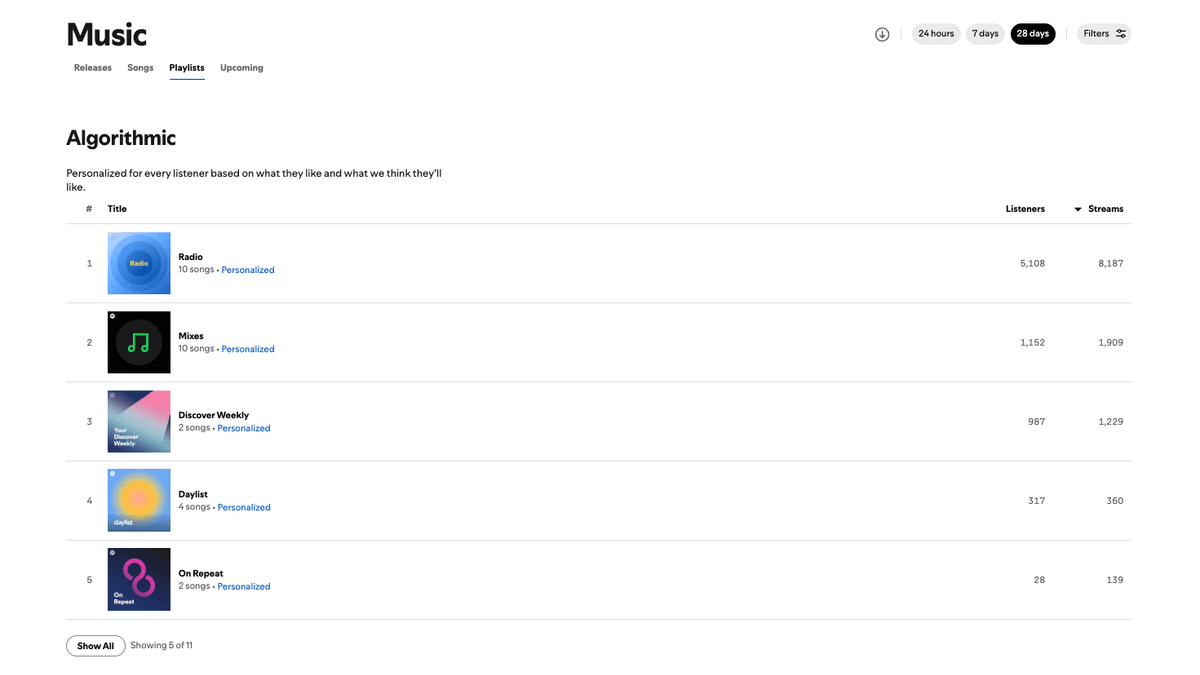Open the Radio playlist title
The image size is (1200, 675).
pos(190,257)
